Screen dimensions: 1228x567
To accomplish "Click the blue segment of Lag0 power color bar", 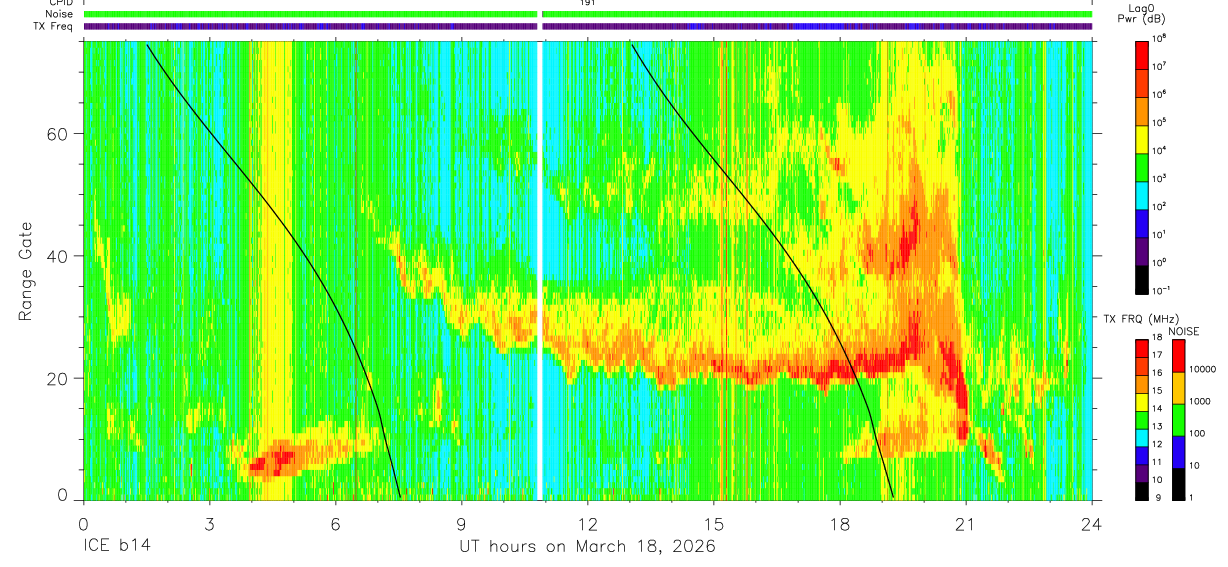I will coord(1142,221).
